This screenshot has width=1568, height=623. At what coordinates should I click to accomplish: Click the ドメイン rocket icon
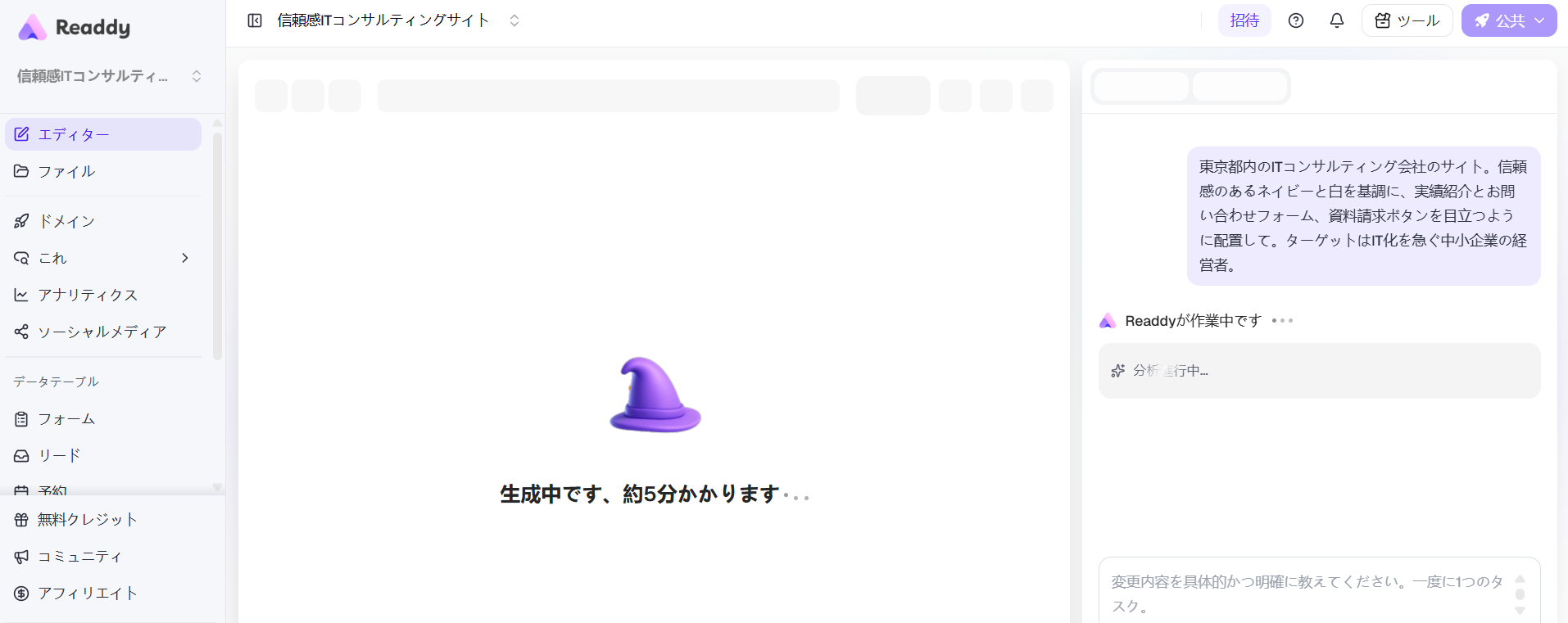21,221
